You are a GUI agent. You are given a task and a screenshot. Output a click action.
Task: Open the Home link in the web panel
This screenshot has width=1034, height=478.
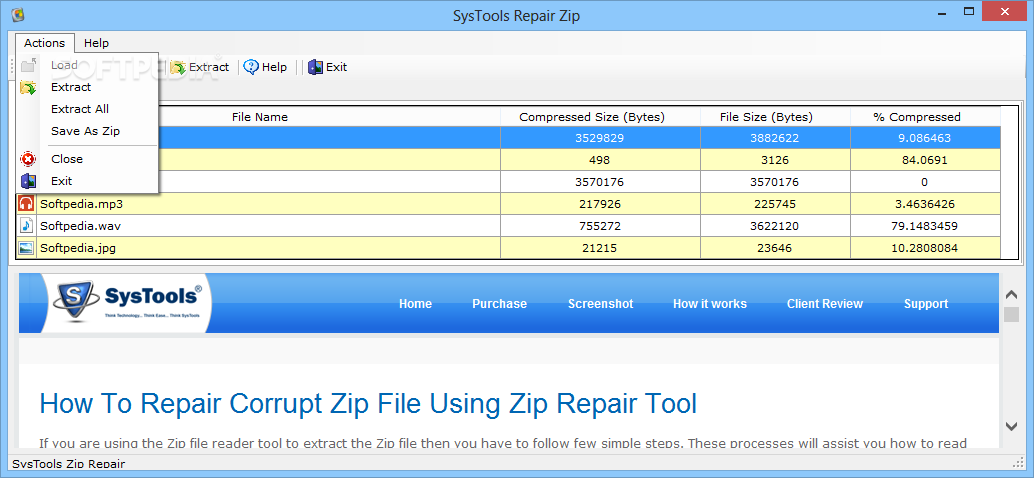click(415, 304)
